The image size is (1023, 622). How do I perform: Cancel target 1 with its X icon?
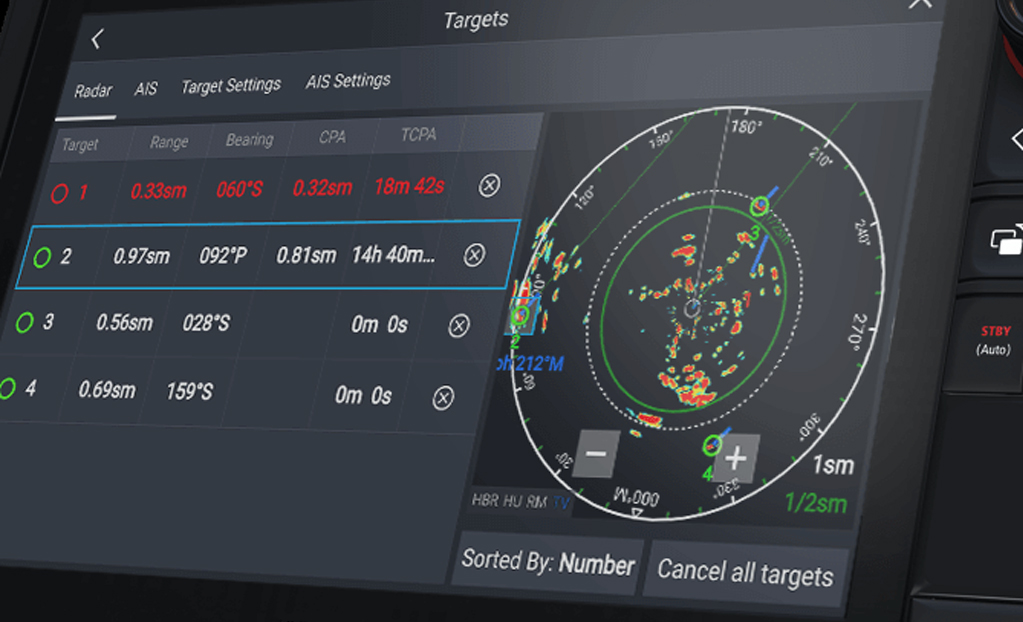click(489, 185)
